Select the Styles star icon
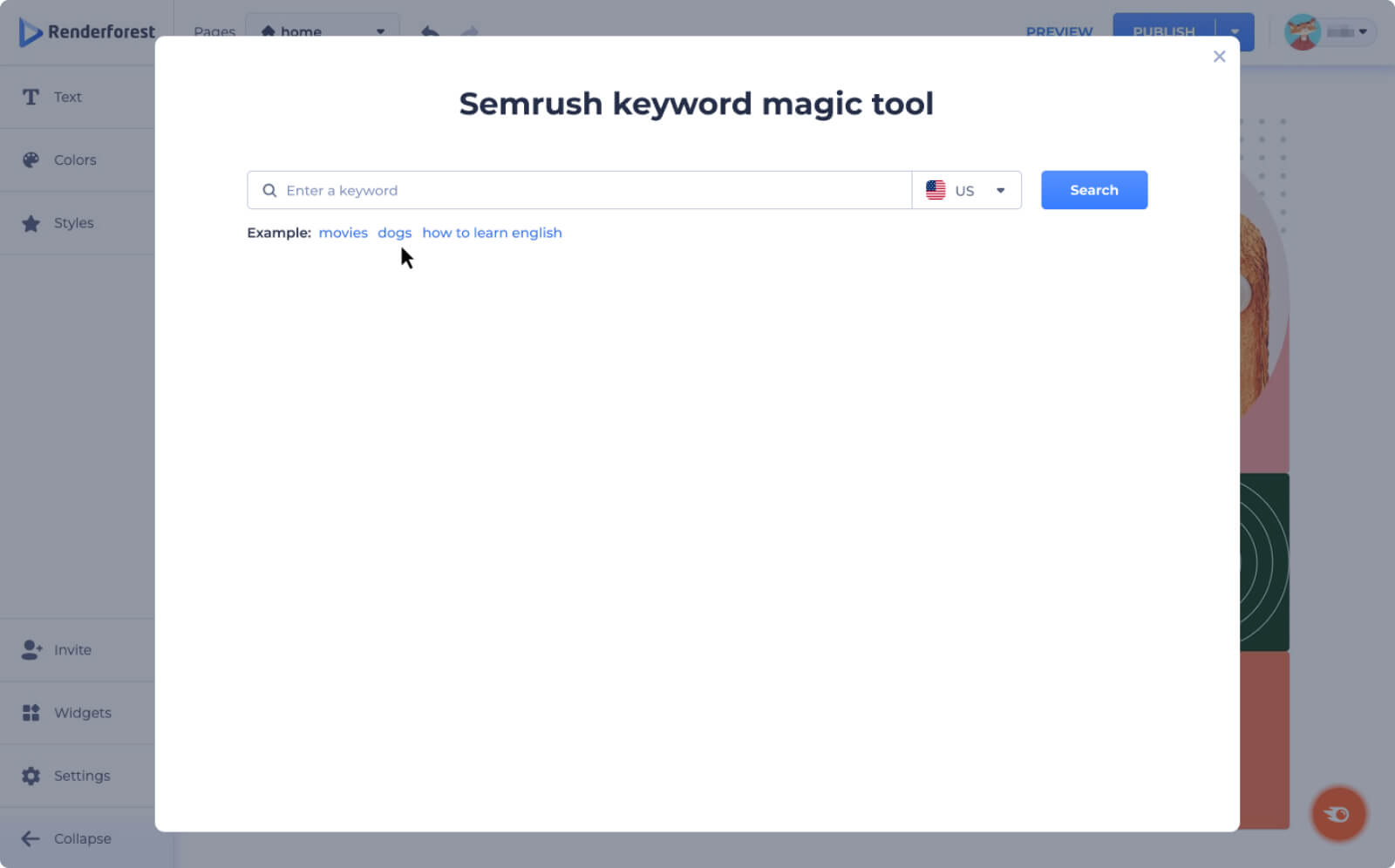 tap(31, 223)
